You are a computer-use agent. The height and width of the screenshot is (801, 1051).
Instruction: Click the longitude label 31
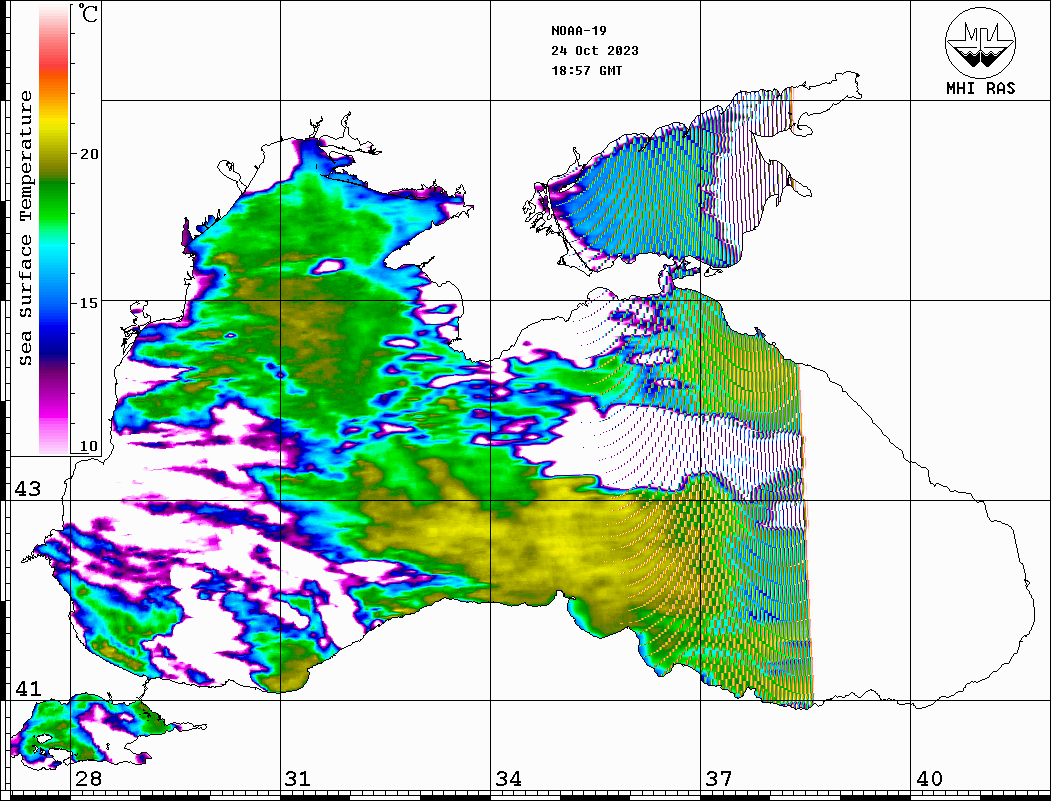click(x=298, y=779)
